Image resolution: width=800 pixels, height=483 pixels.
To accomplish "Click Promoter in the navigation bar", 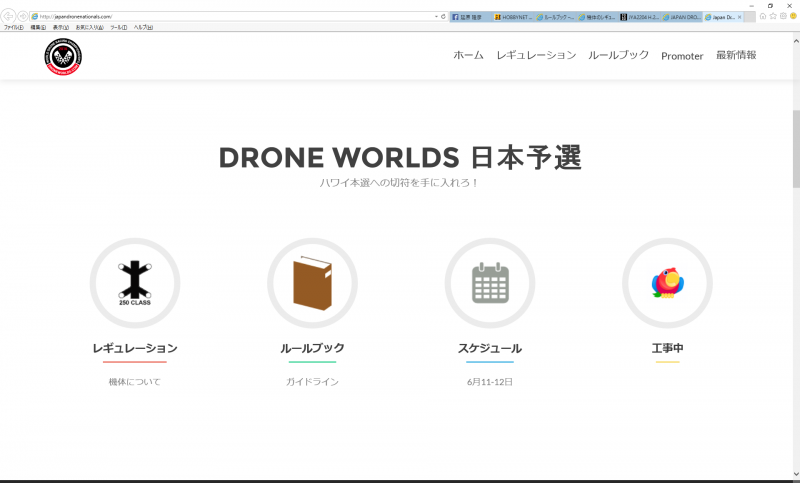I will (x=682, y=56).
